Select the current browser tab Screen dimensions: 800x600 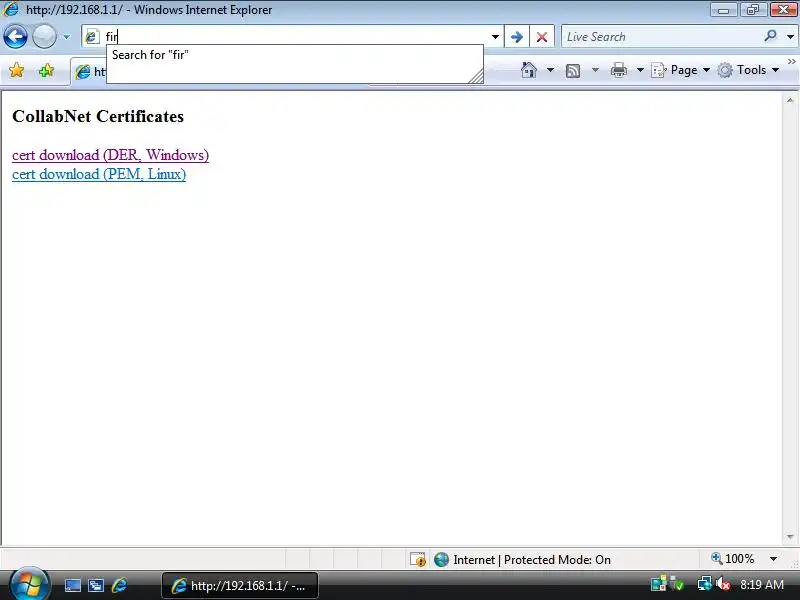pyautogui.click(x=89, y=72)
